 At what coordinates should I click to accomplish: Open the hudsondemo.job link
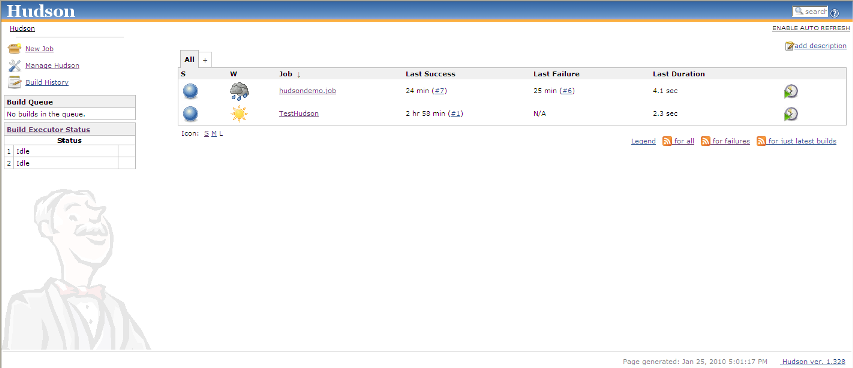[307, 91]
